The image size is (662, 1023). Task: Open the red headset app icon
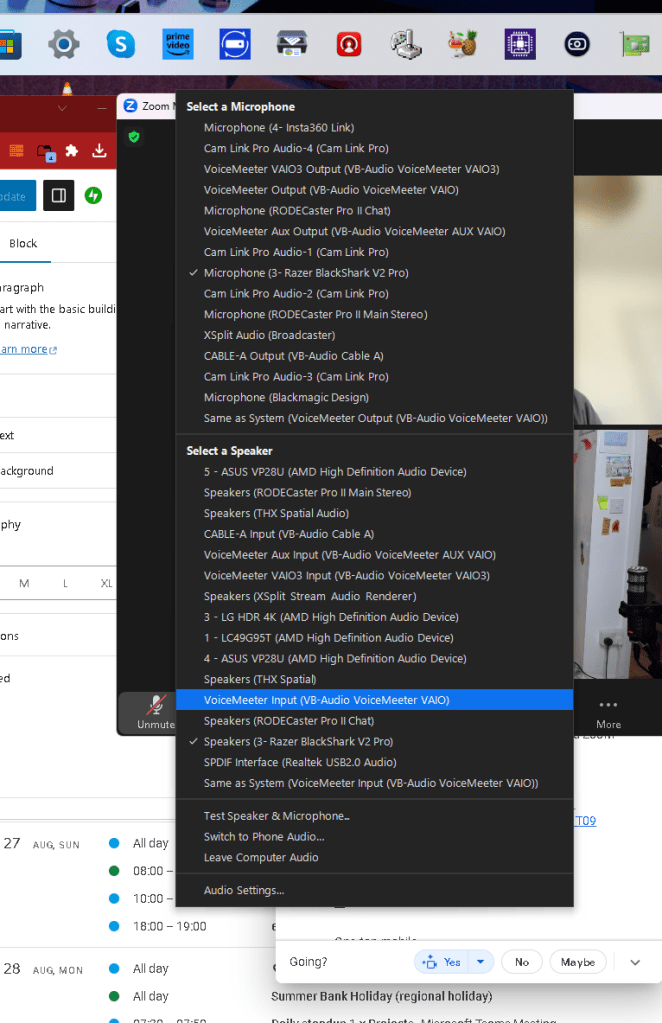pos(349,44)
